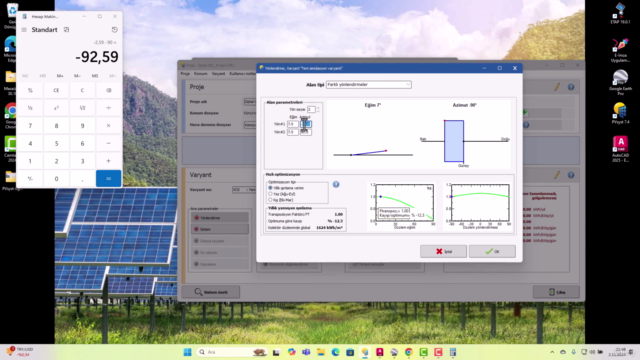Show hidden system tray icons chevron

552,352
